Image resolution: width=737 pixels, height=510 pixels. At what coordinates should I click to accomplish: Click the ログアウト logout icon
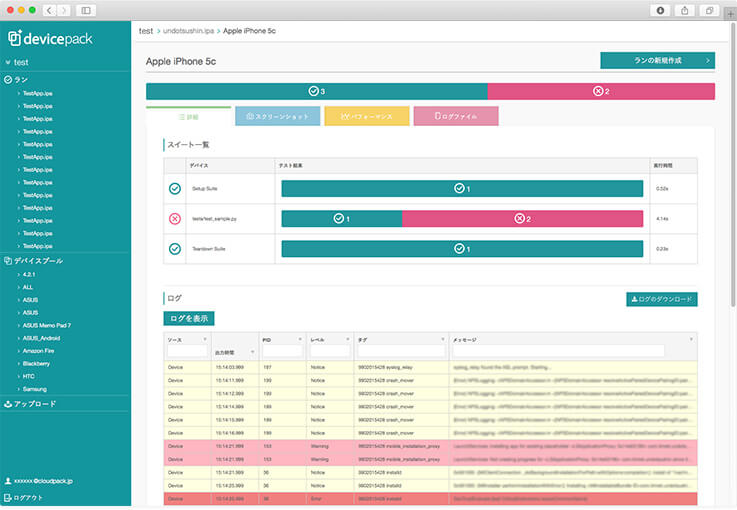pos(8,497)
